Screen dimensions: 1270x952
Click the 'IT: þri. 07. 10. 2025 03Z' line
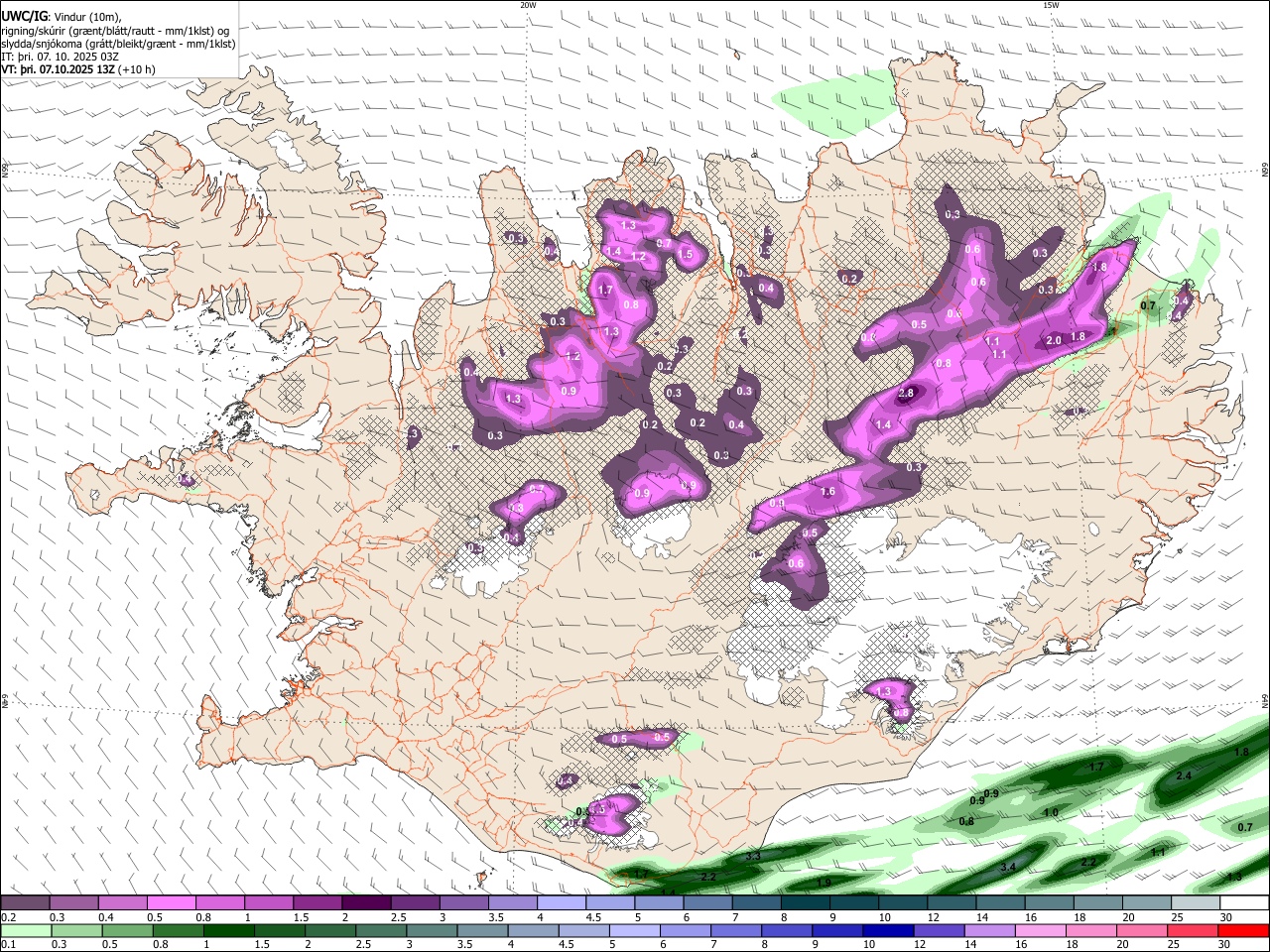tap(61, 57)
